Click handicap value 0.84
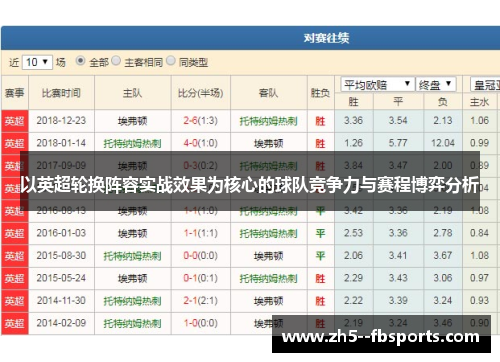 [479, 233]
